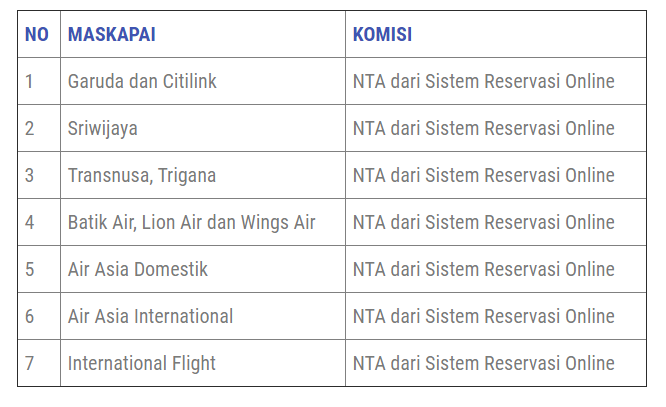Click the MASKAPAI column header
This screenshot has height=407, width=666.
111,35
